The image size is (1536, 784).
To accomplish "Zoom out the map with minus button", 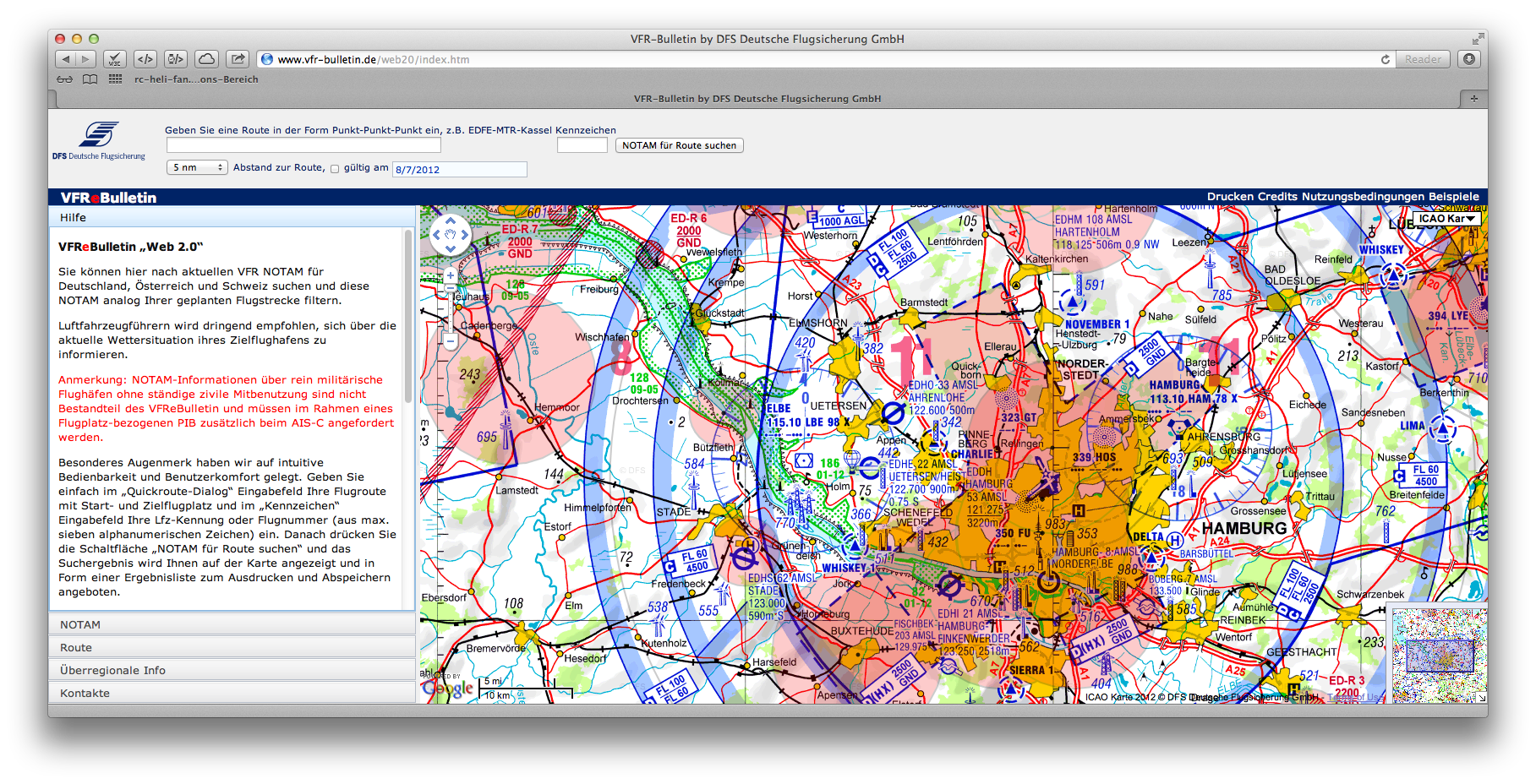I will [451, 341].
